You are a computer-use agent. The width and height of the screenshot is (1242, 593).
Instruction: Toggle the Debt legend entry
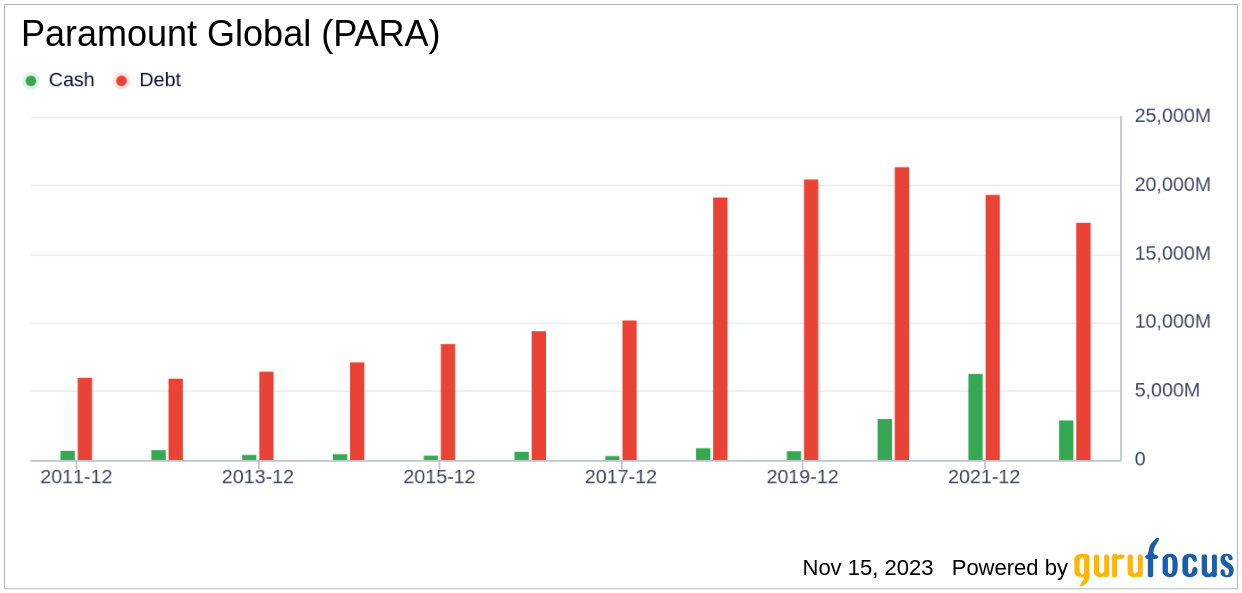[148, 80]
